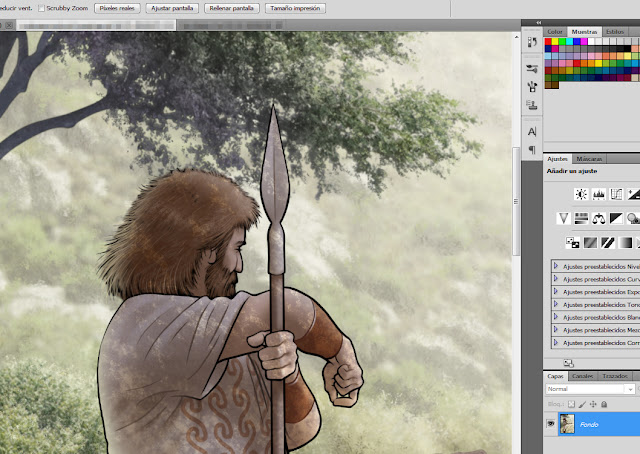Click the Tamaño impresión button
640x454 pixels.
click(x=295, y=8)
